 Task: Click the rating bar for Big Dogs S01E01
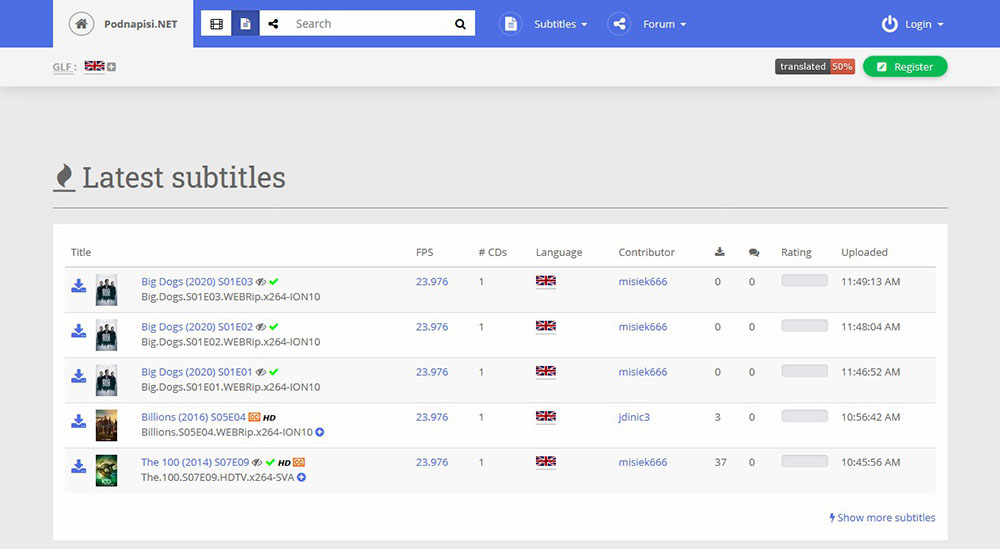click(x=804, y=371)
